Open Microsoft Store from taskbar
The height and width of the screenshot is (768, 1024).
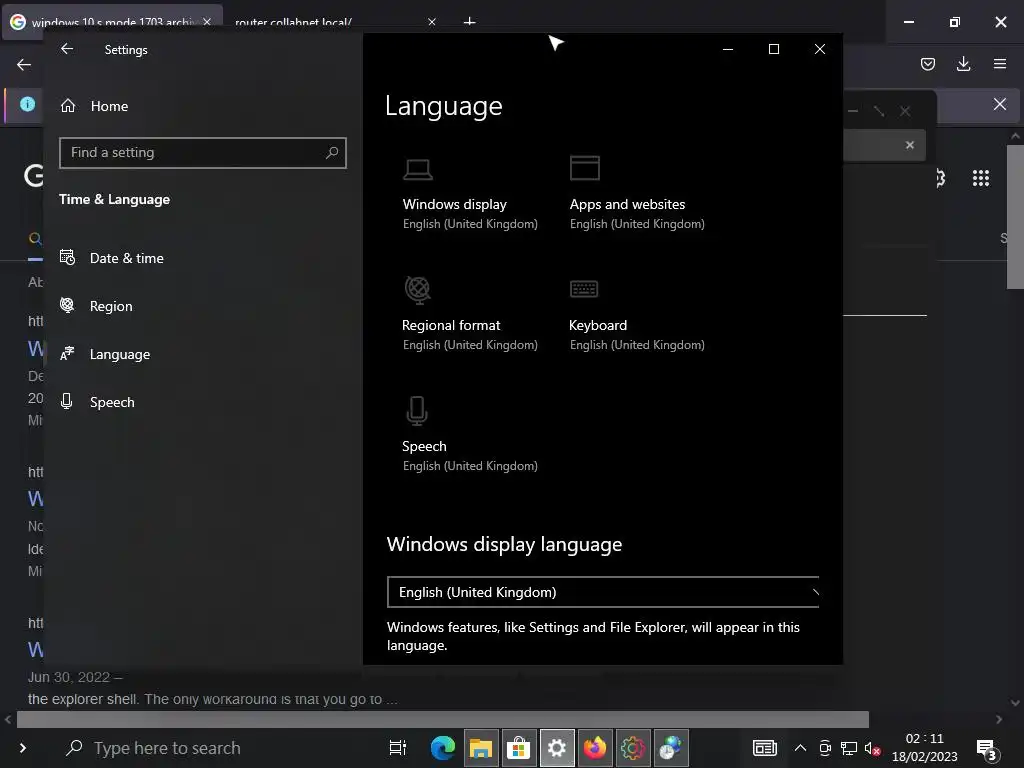tap(519, 748)
